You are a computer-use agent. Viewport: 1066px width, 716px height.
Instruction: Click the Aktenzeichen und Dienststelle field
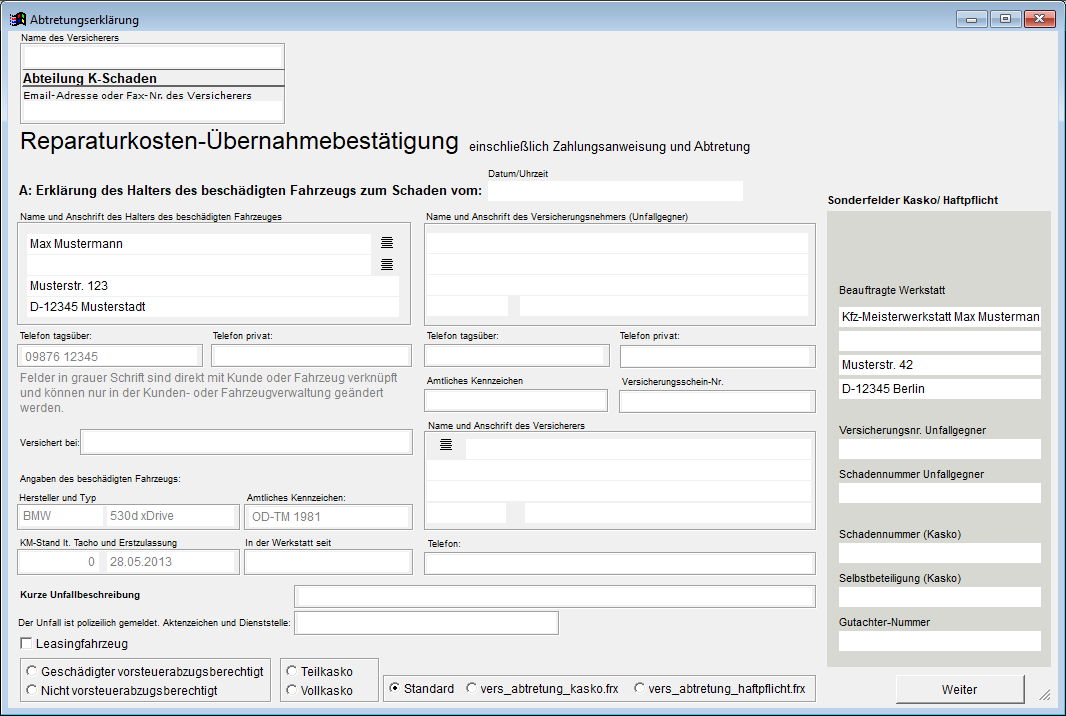click(x=426, y=623)
